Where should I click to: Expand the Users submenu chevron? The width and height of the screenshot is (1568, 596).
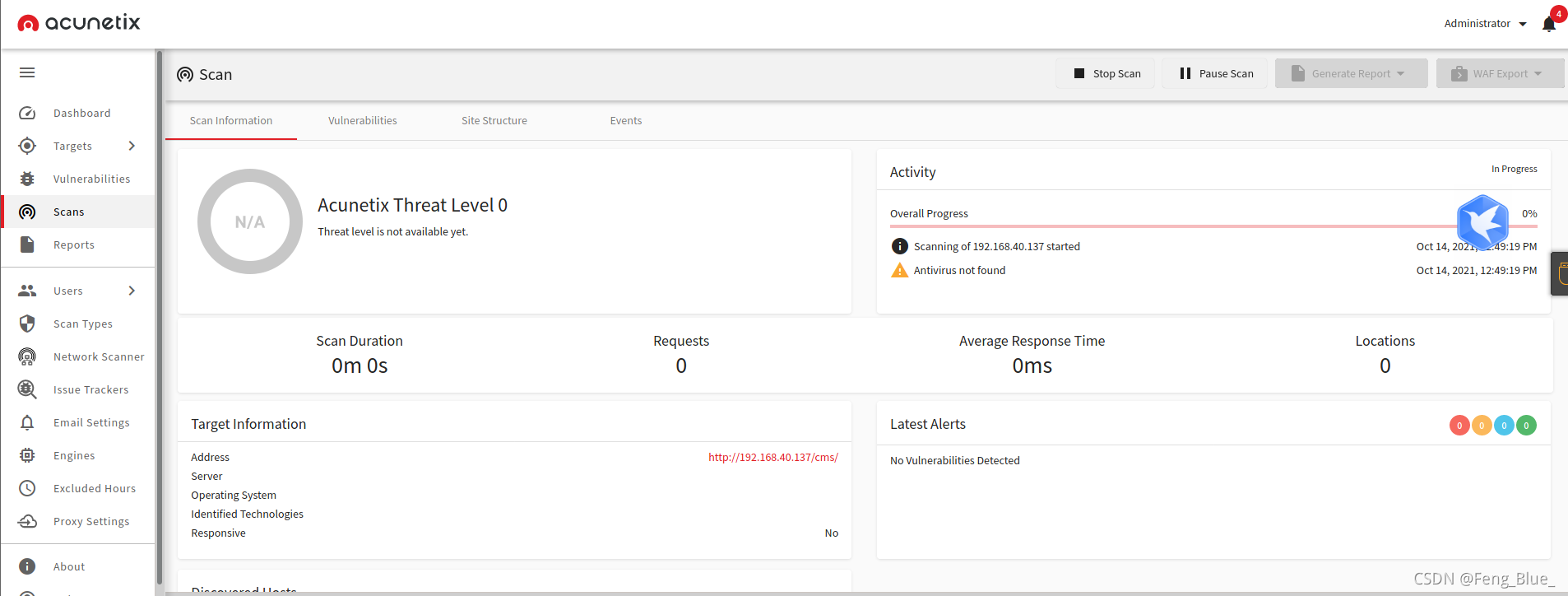pos(132,291)
